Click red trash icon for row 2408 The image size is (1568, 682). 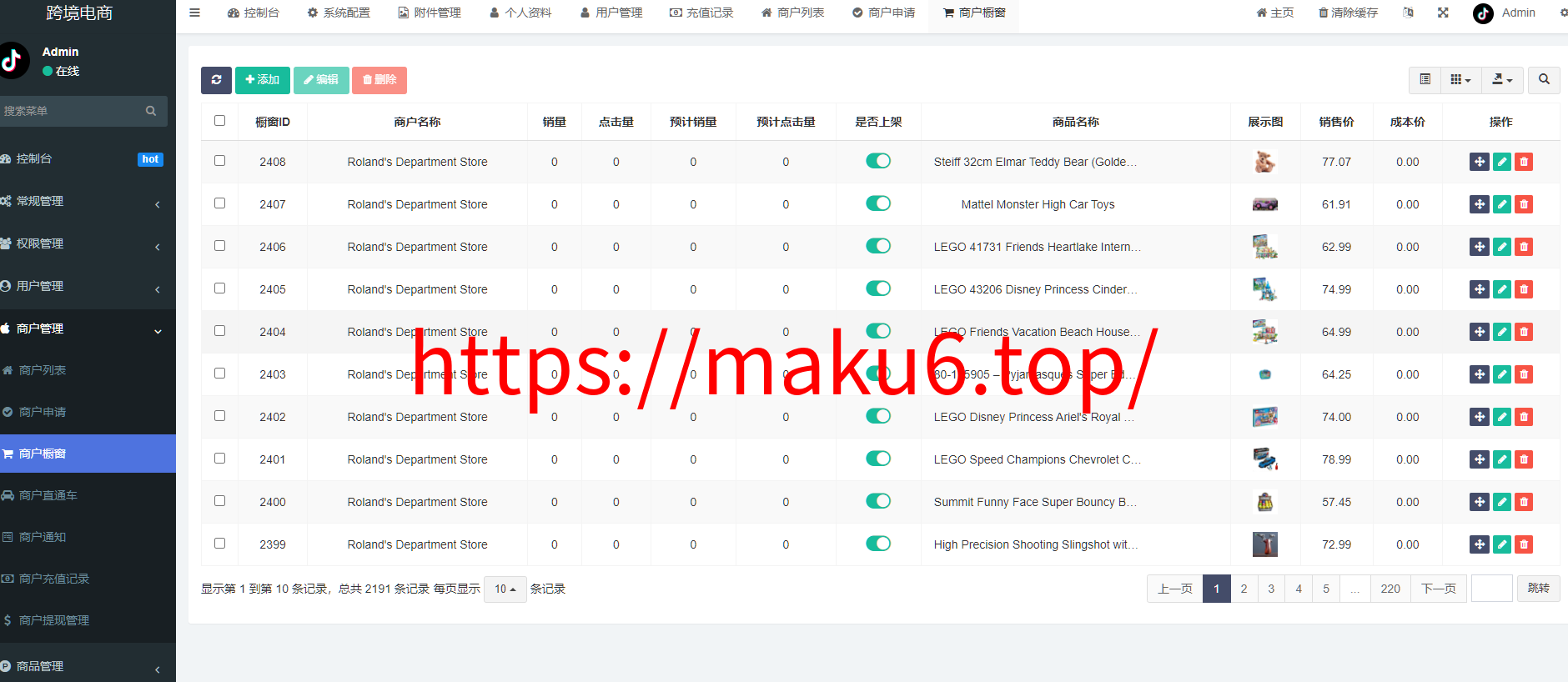click(x=1524, y=162)
